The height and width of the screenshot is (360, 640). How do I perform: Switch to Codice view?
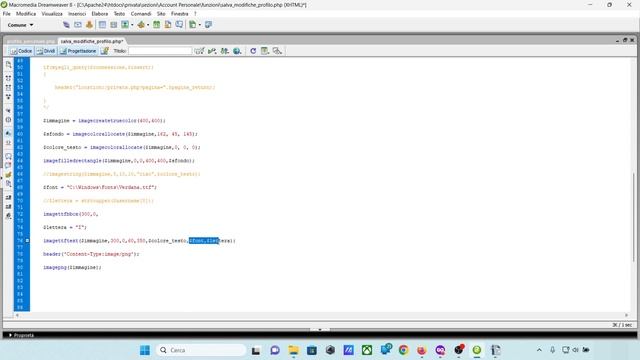click(x=21, y=51)
